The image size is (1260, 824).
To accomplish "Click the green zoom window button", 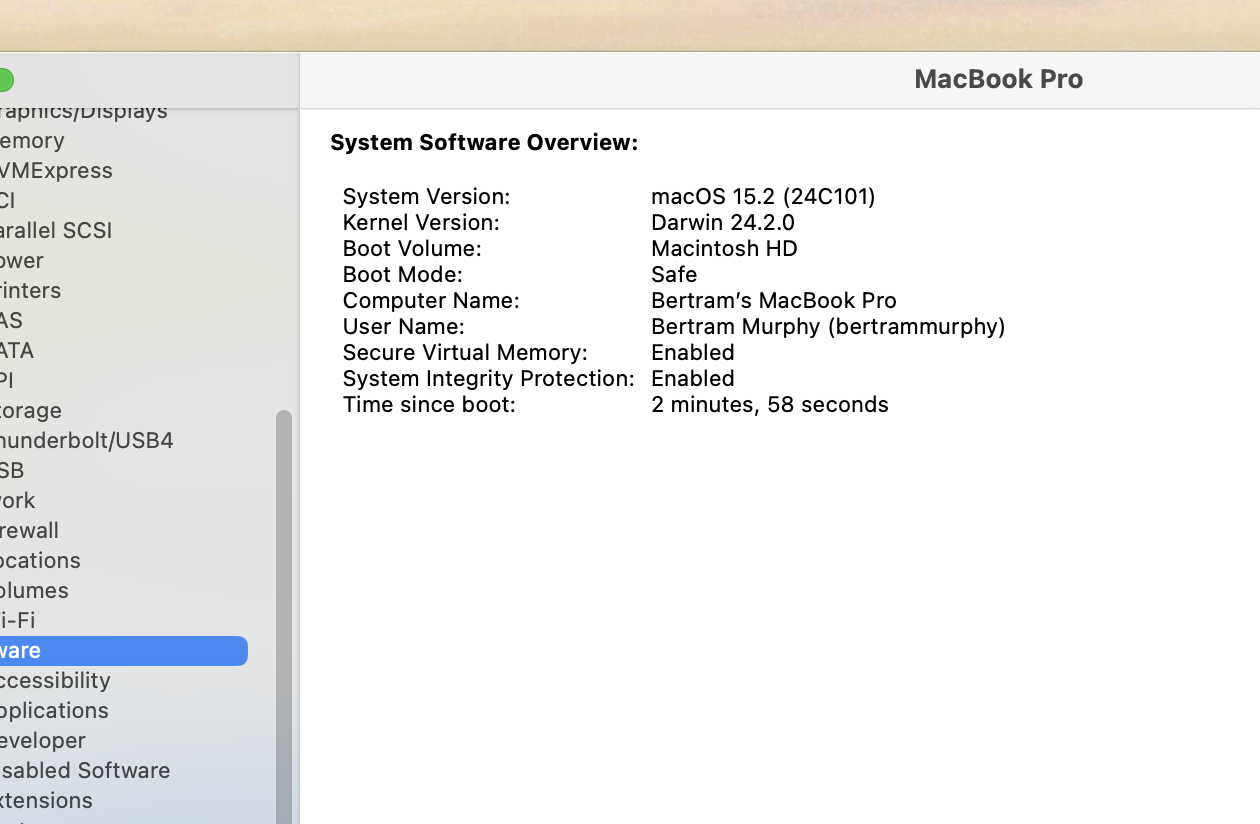I will pos(4,80).
